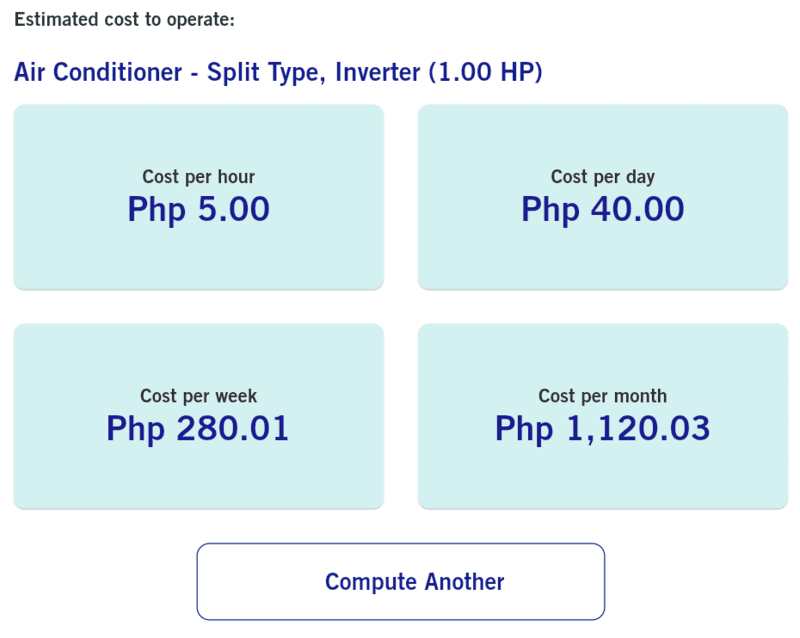Screen dimensions: 800x638
Task: Click the word 'Another' on the bottom button
Action: coord(464,582)
